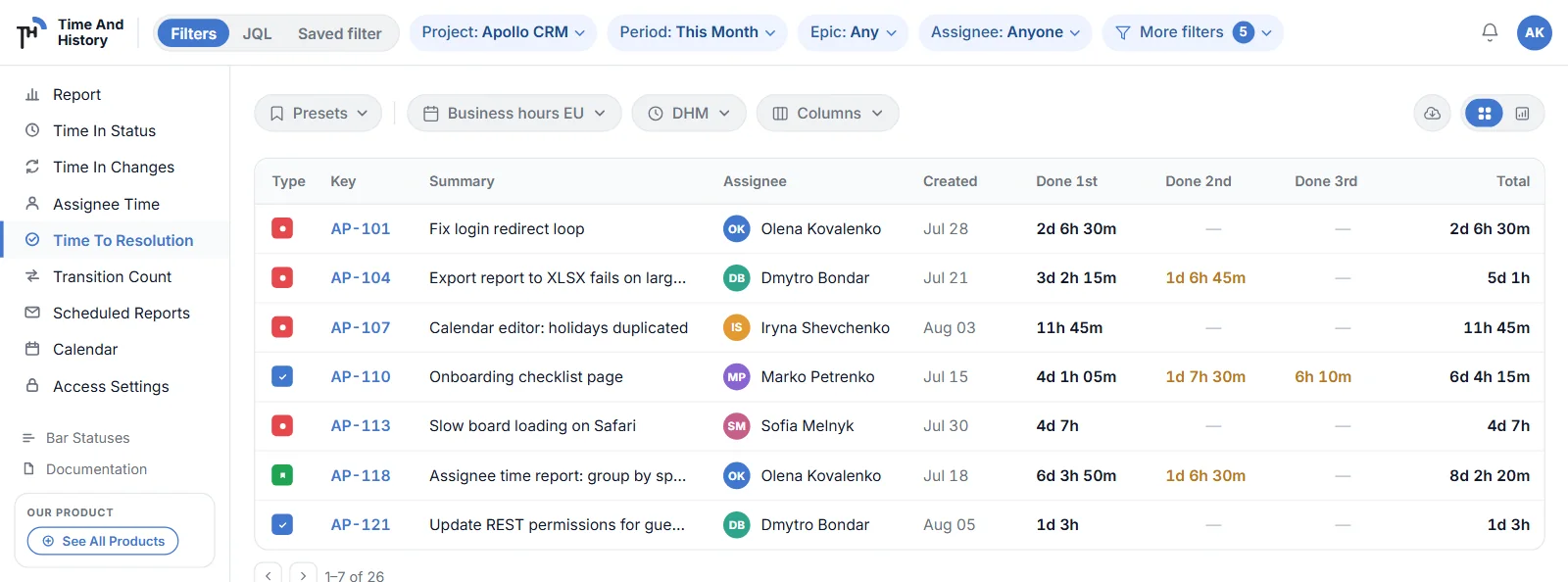Click the bug type icon for AP-113
The height and width of the screenshot is (582, 1568).
[282, 425]
